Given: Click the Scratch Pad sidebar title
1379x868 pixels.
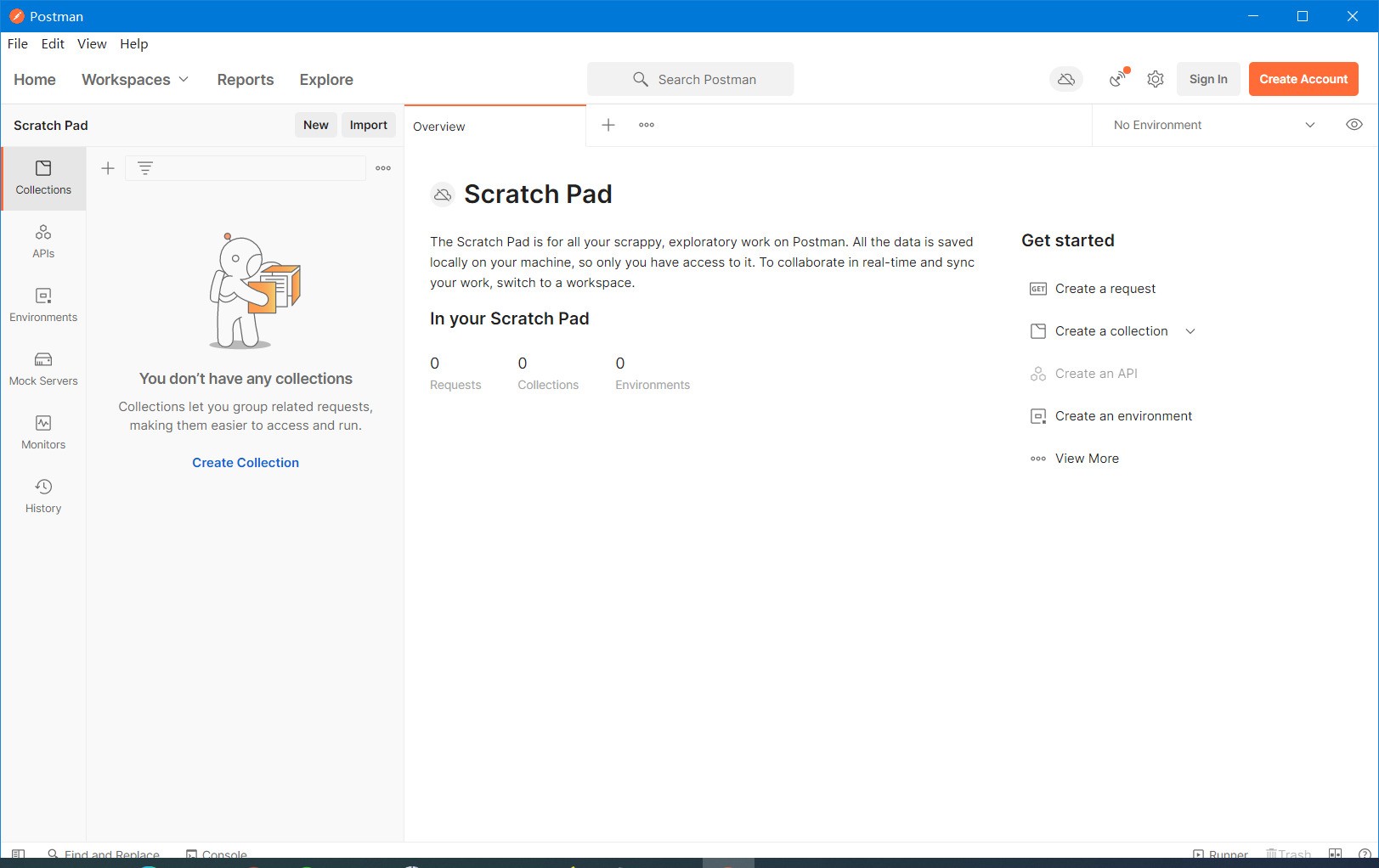Looking at the screenshot, I should click(51, 126).
